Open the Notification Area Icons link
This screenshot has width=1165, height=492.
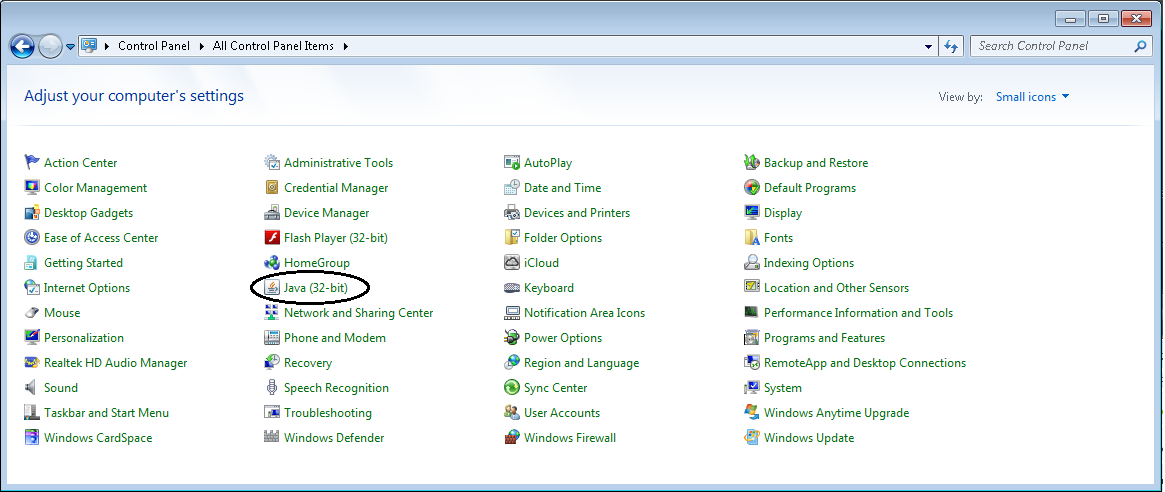click(584, 313)
